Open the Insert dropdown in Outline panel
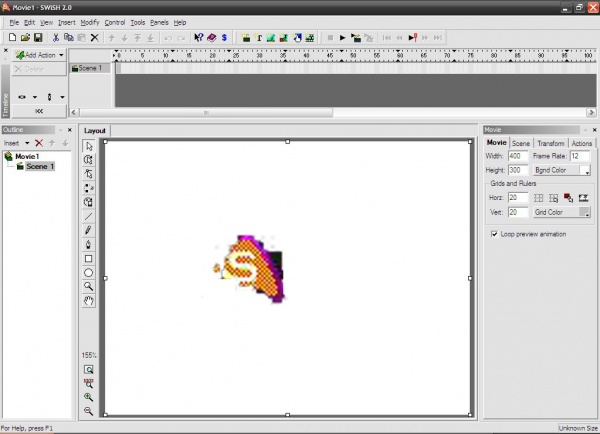This screenshot has width=600, height=434. point(27,143)
